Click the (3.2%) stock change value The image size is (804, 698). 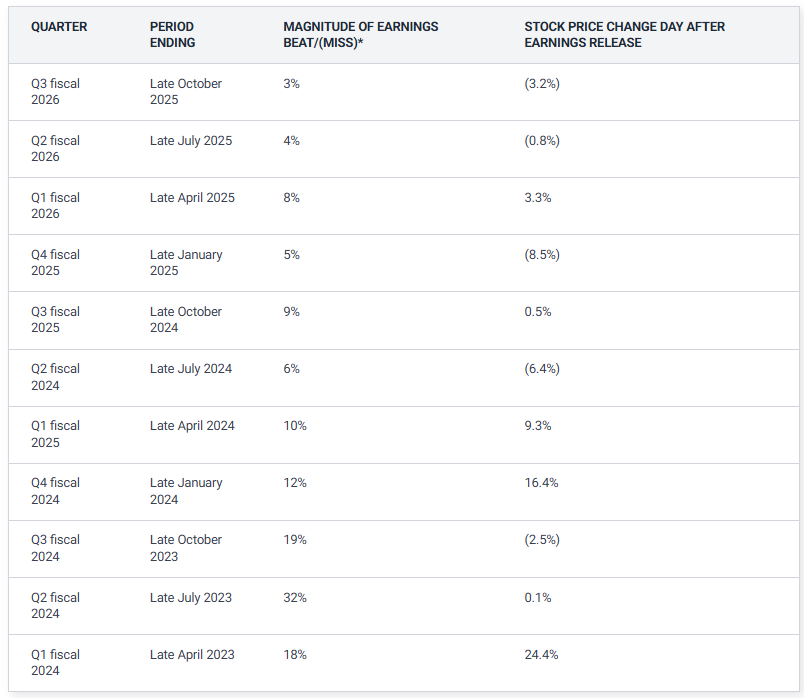(x=542, y=84)
